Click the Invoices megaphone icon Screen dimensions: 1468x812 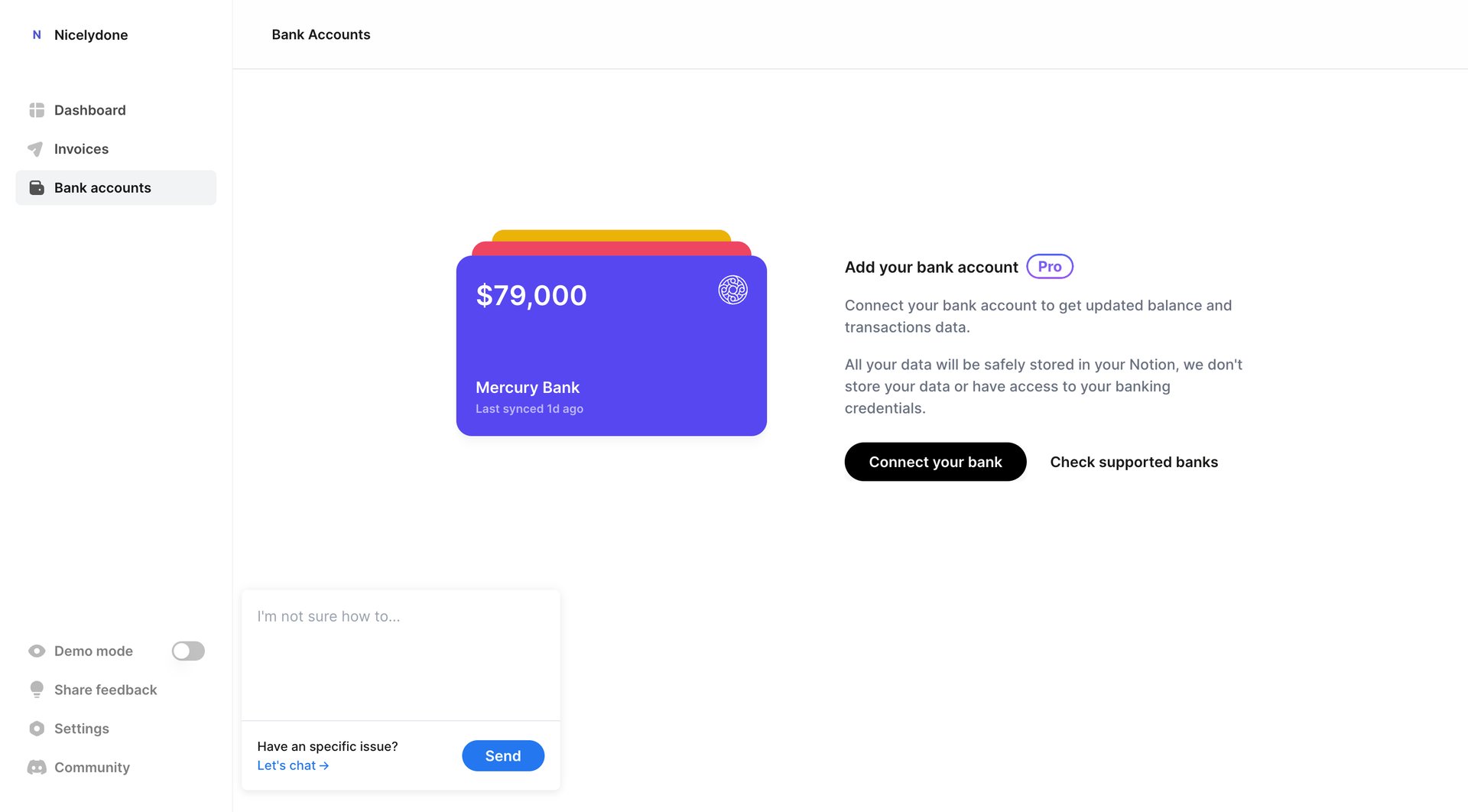(x=36, y=149)
